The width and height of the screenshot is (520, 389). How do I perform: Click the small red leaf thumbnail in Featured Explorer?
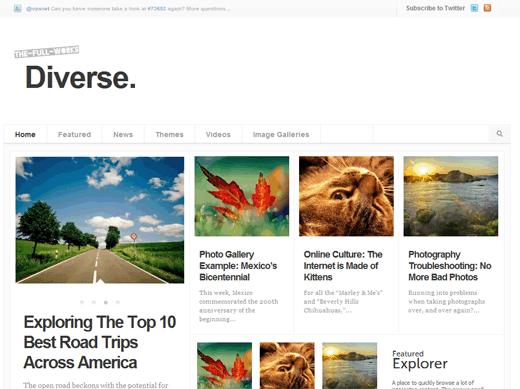(x=224, y=366)
